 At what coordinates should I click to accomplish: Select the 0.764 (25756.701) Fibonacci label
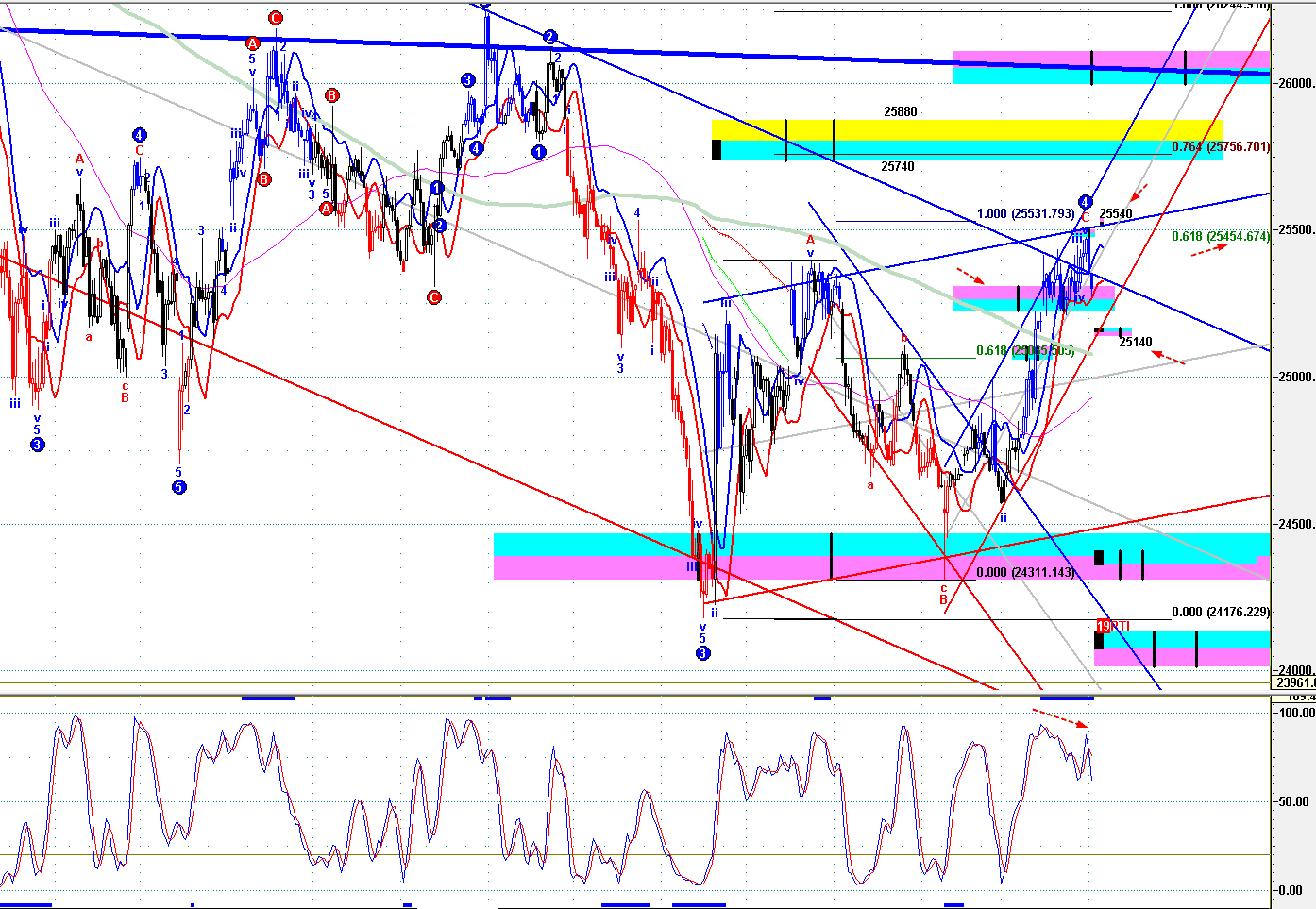coord(1221,147)
